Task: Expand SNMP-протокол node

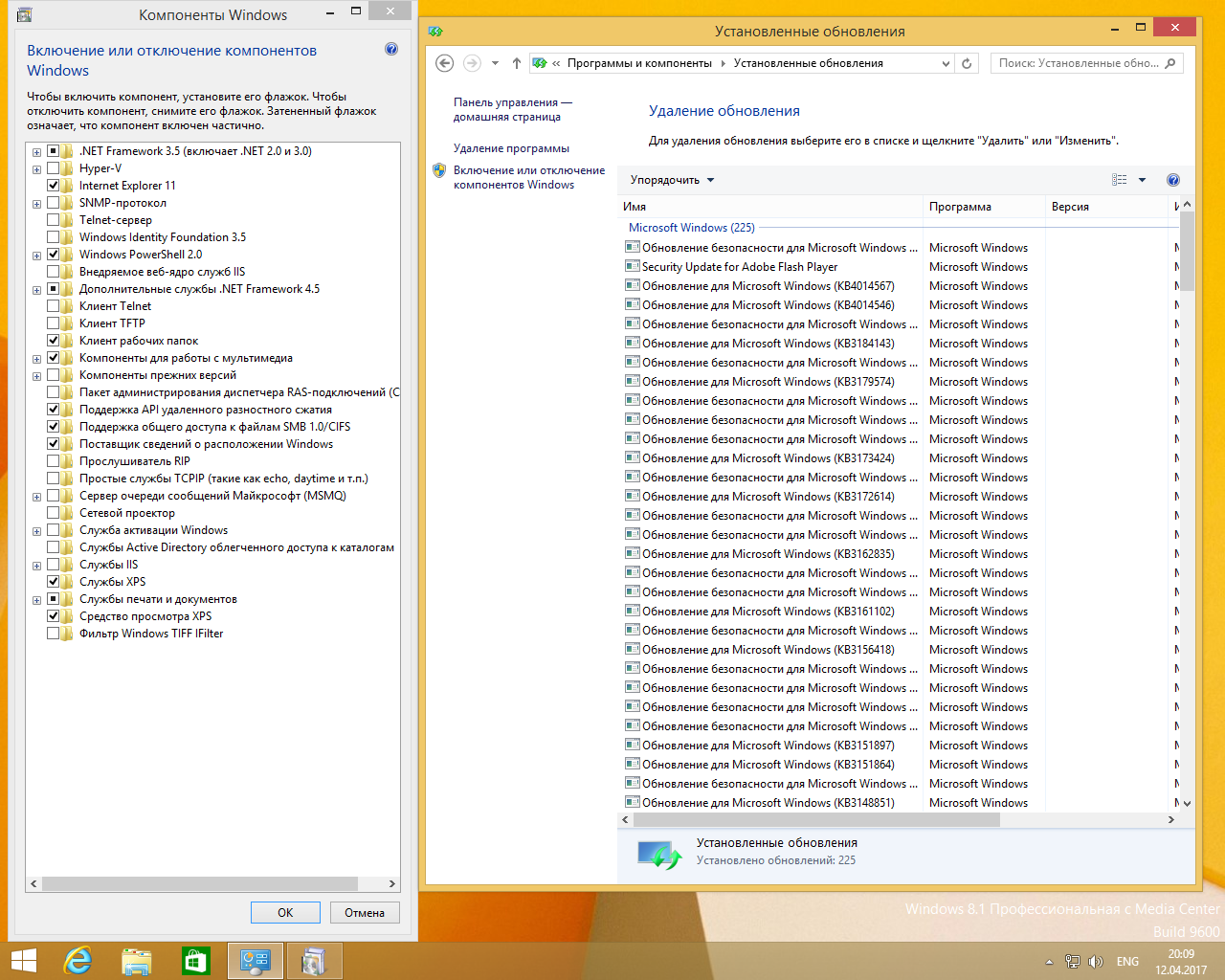Action: (x=36, y=203)
